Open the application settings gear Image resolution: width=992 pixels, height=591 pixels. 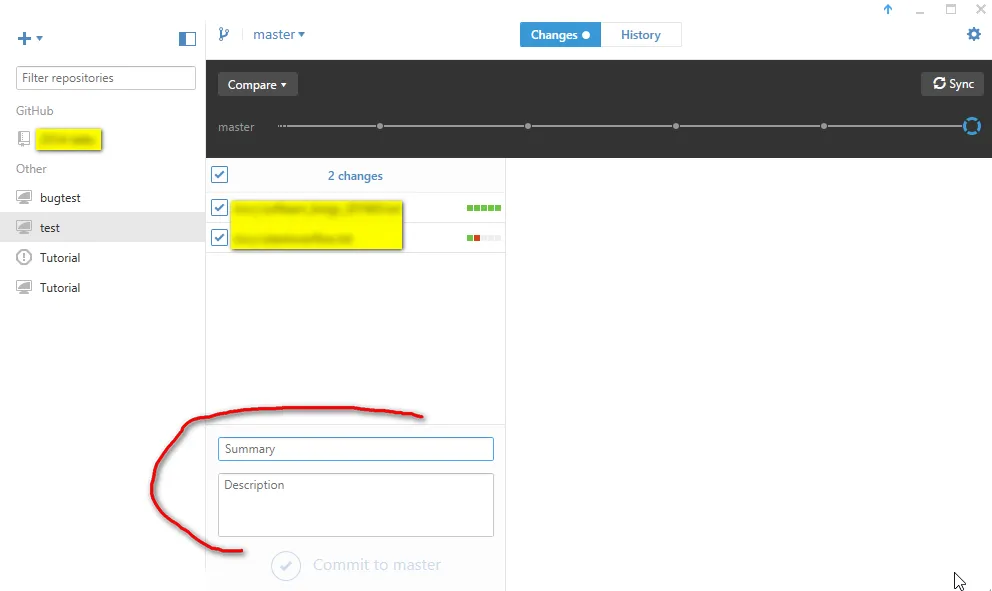click(973, 33)
